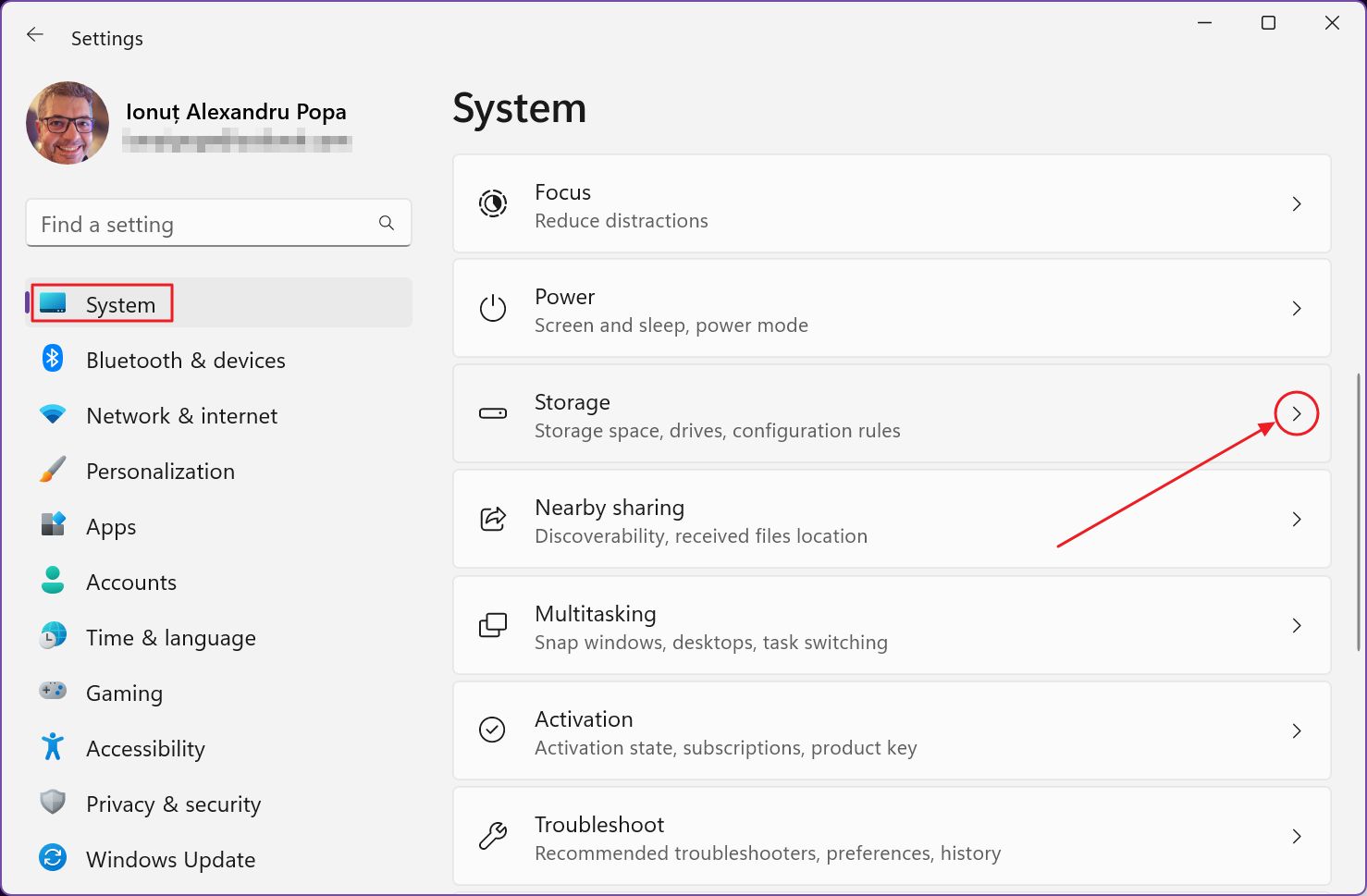
Task: Open Network & internet category
Action: pyautogui.click(x=181, y=416)
